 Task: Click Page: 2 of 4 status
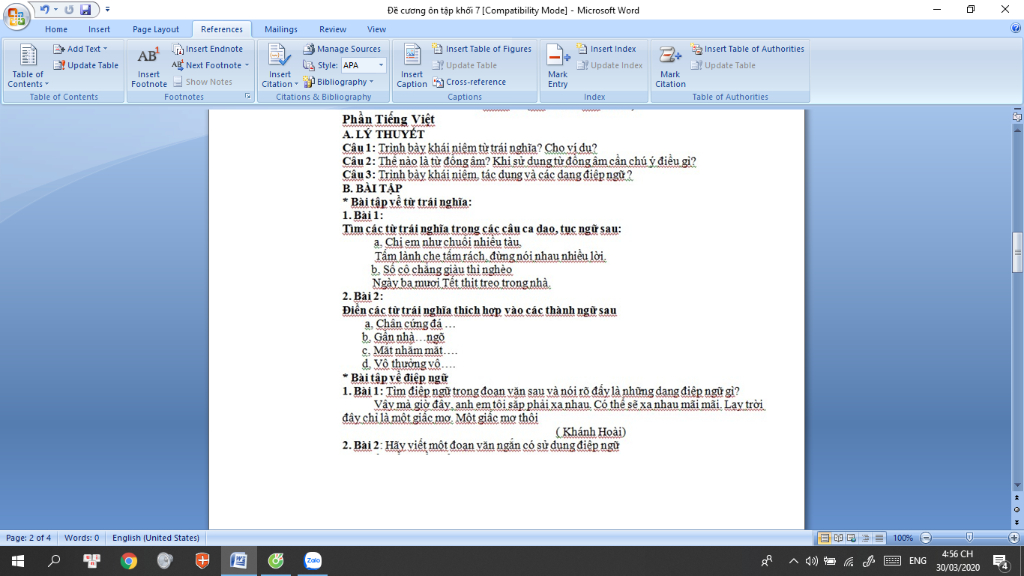(x=28, y=538)
